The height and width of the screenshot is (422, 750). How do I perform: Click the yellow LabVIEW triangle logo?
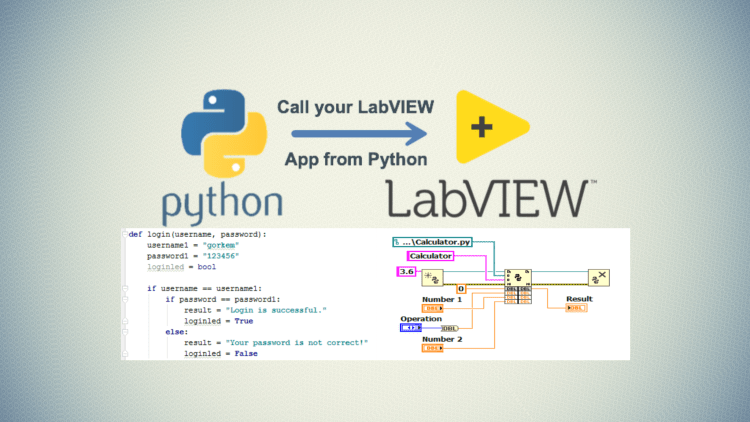pos(493,127)
